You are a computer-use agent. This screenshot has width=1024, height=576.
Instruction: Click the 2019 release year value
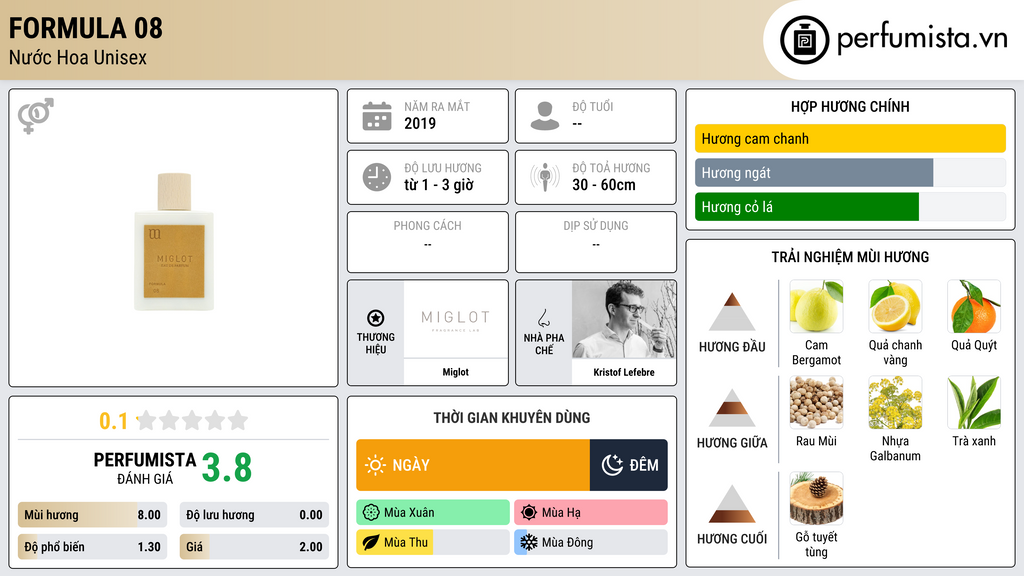[420, 123]
